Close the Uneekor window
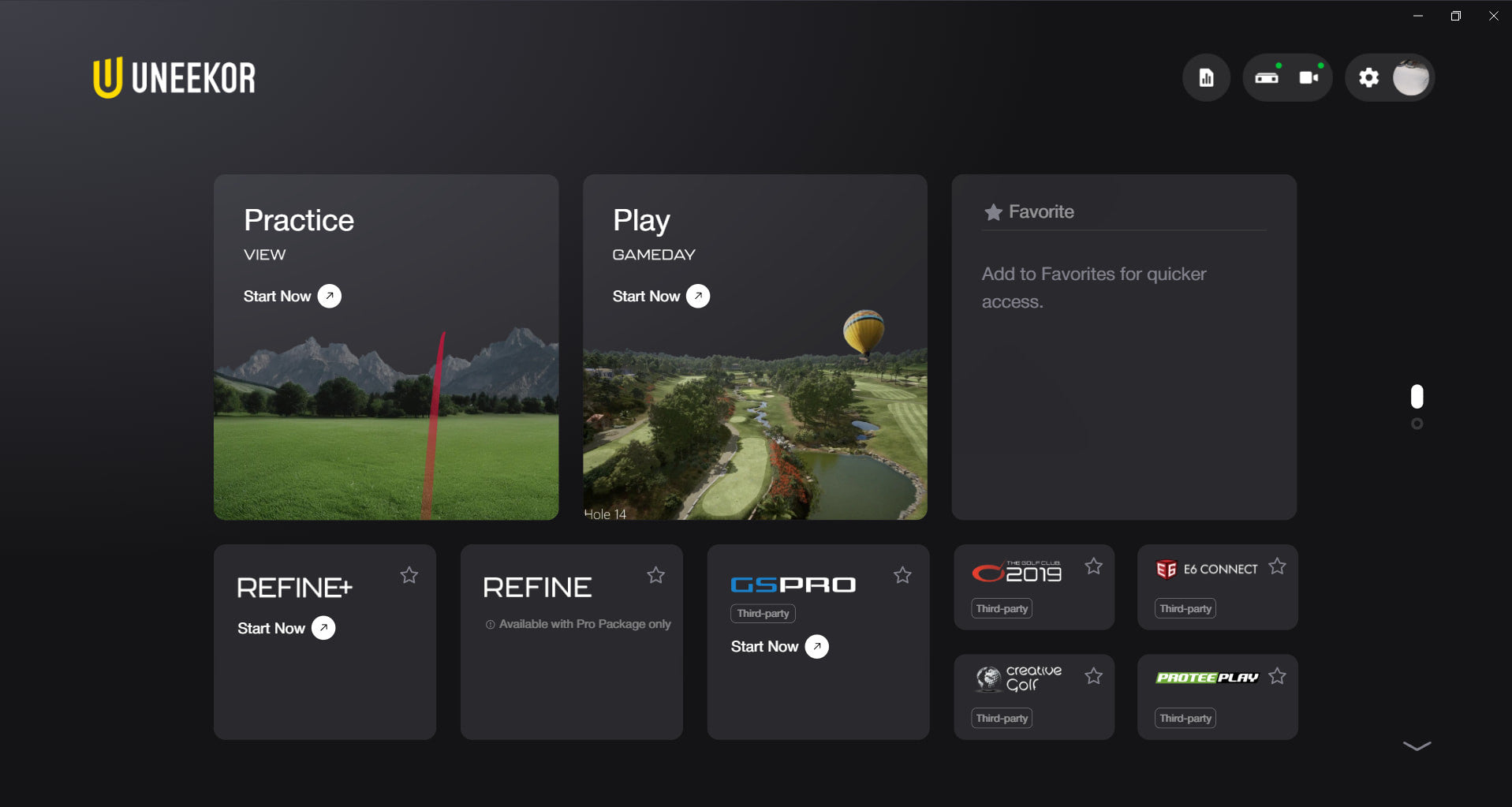 coord(1494,16)
